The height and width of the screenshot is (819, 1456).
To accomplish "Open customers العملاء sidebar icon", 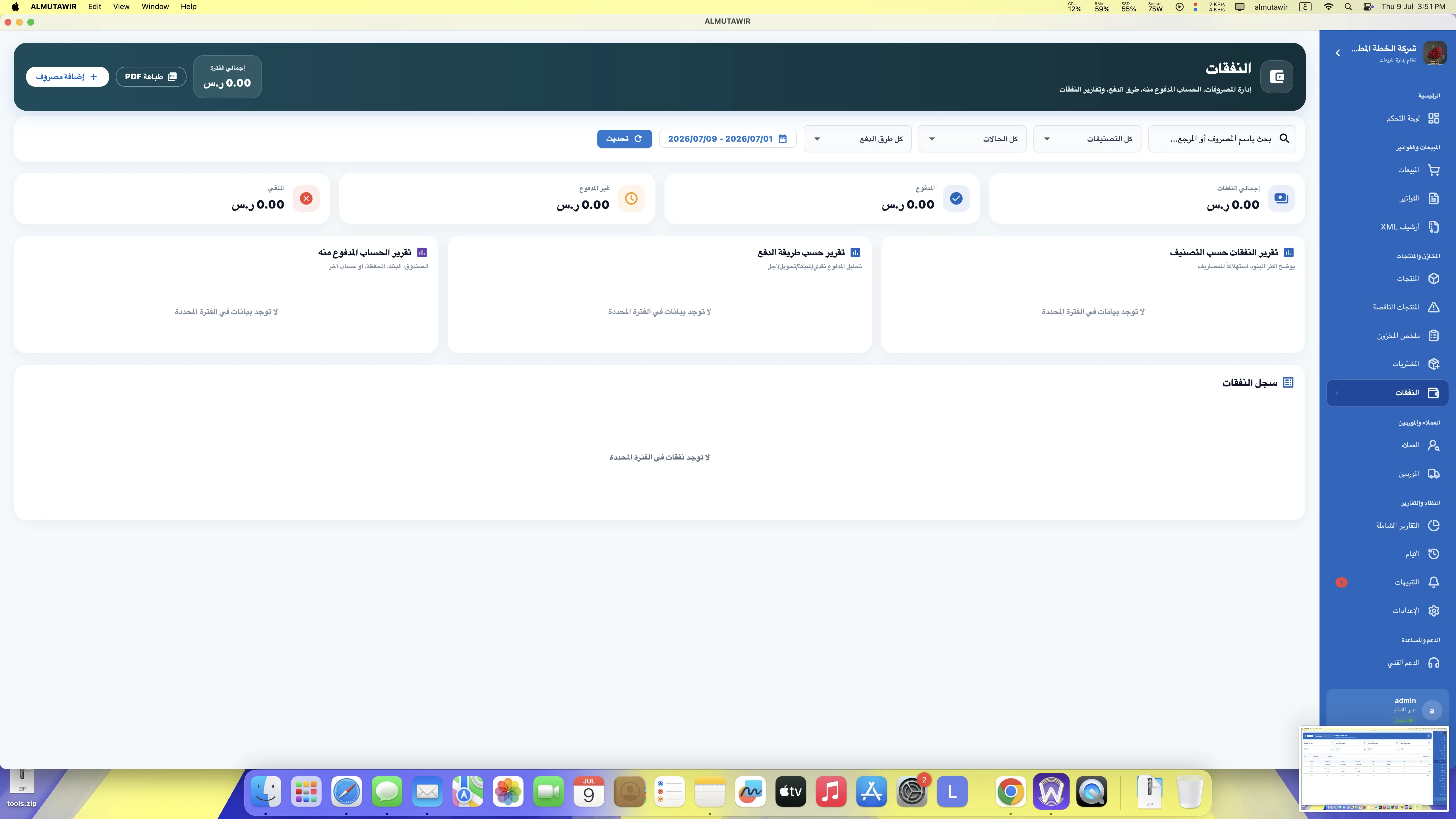I will [x=1433, y=445].
